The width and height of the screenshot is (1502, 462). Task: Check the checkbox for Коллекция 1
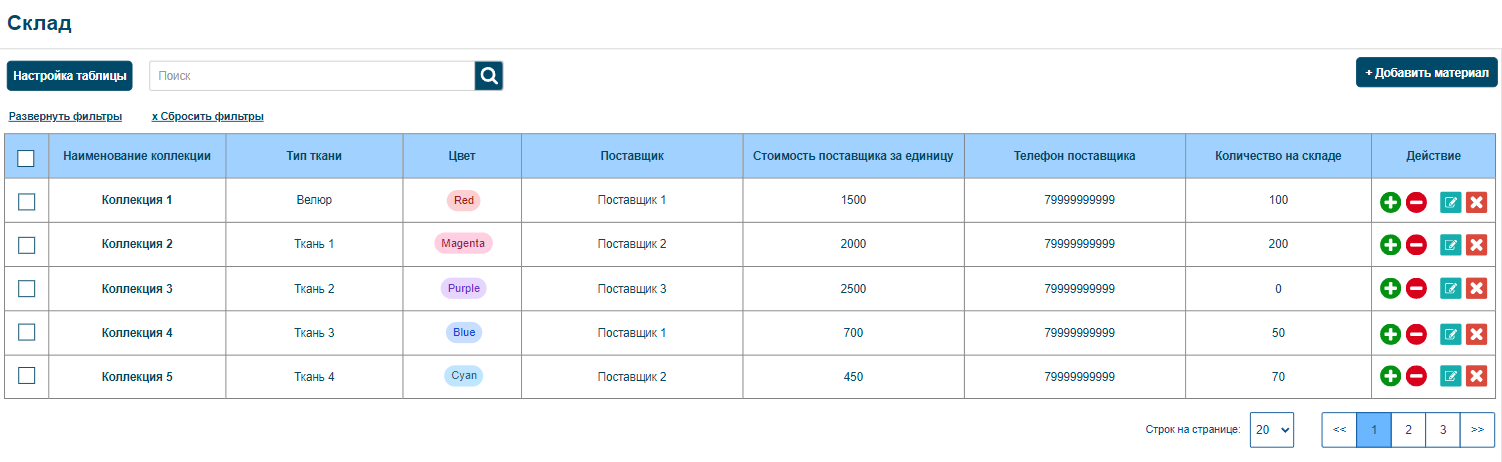26,201
